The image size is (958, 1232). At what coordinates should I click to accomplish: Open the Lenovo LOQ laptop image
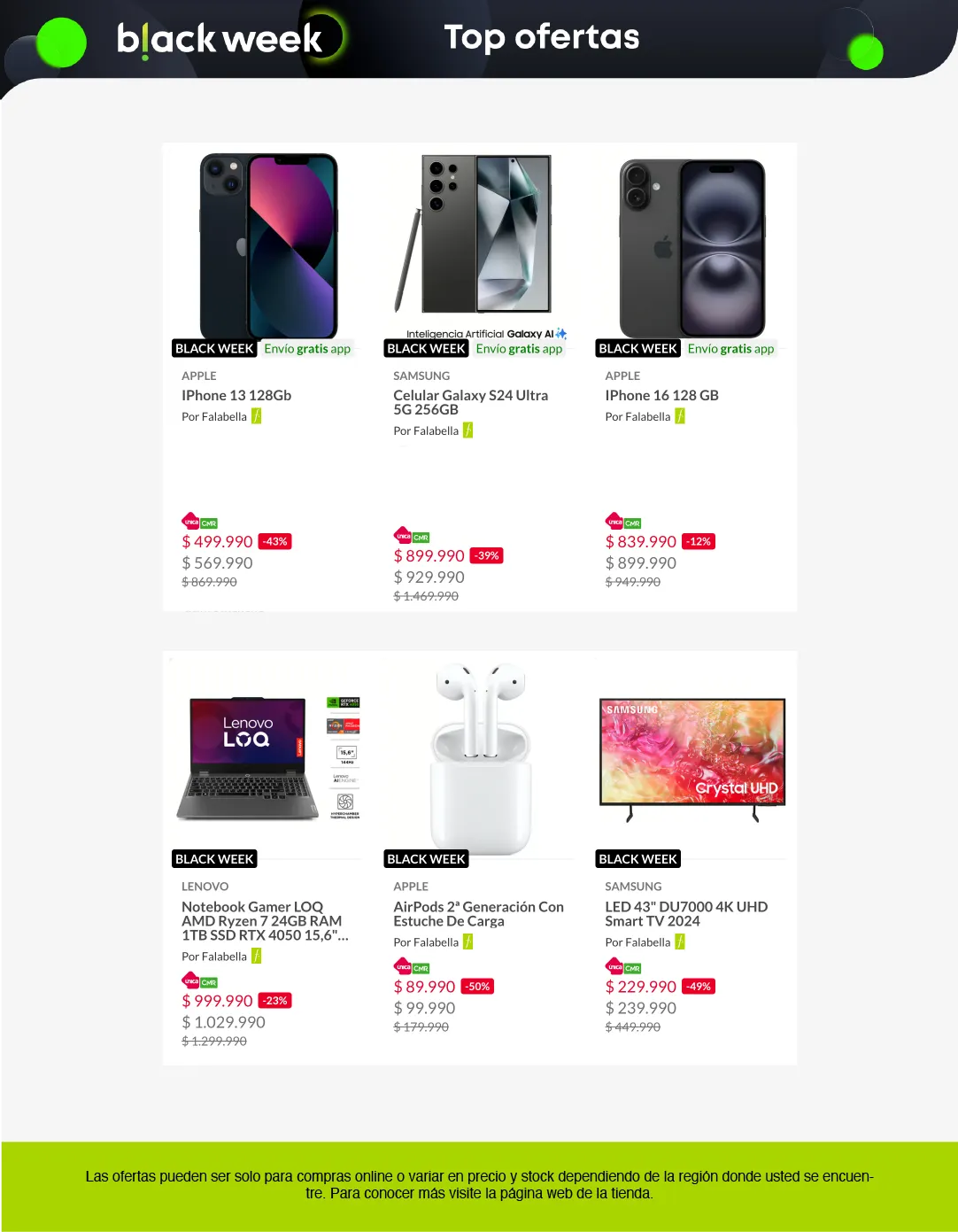tap(268, 757)
